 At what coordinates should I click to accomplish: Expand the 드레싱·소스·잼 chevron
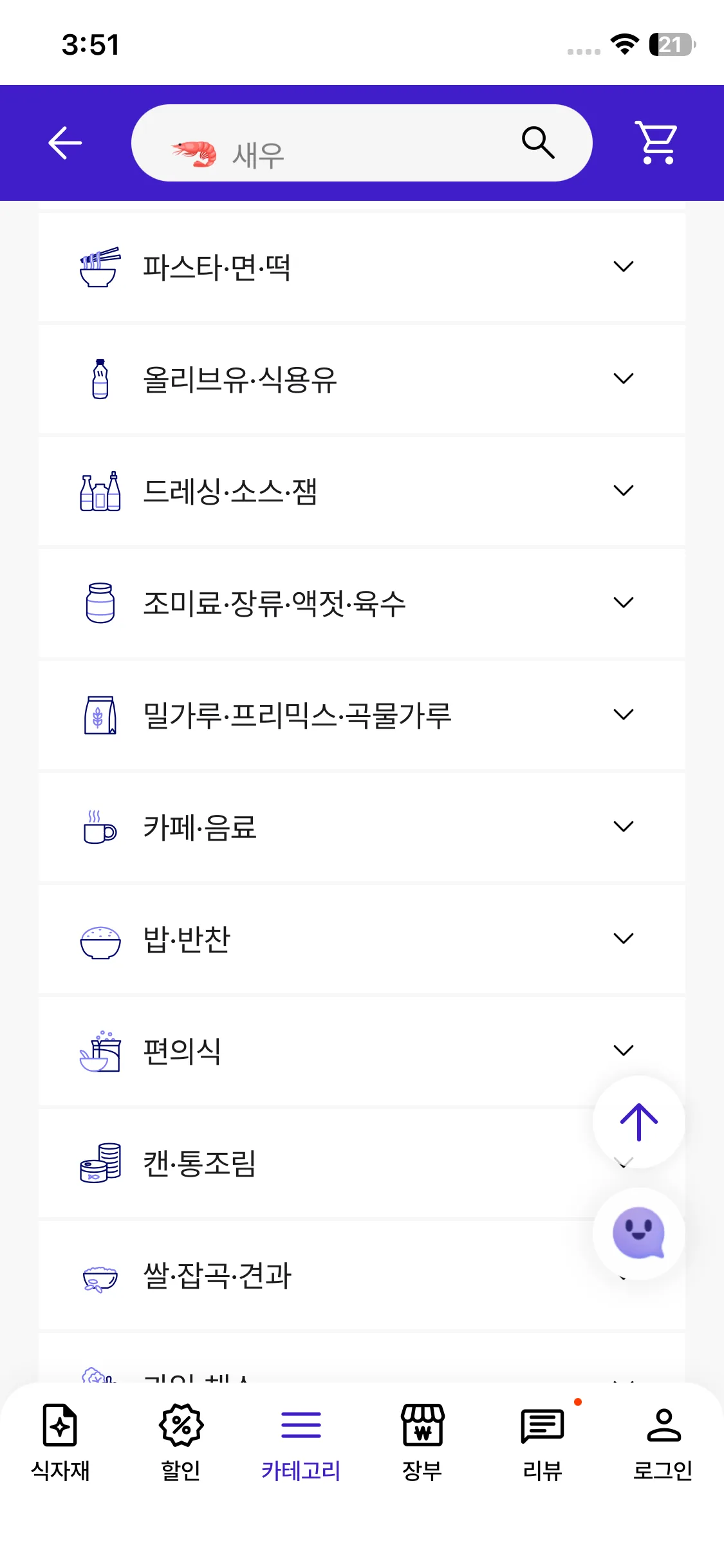(x=623, y=490)
